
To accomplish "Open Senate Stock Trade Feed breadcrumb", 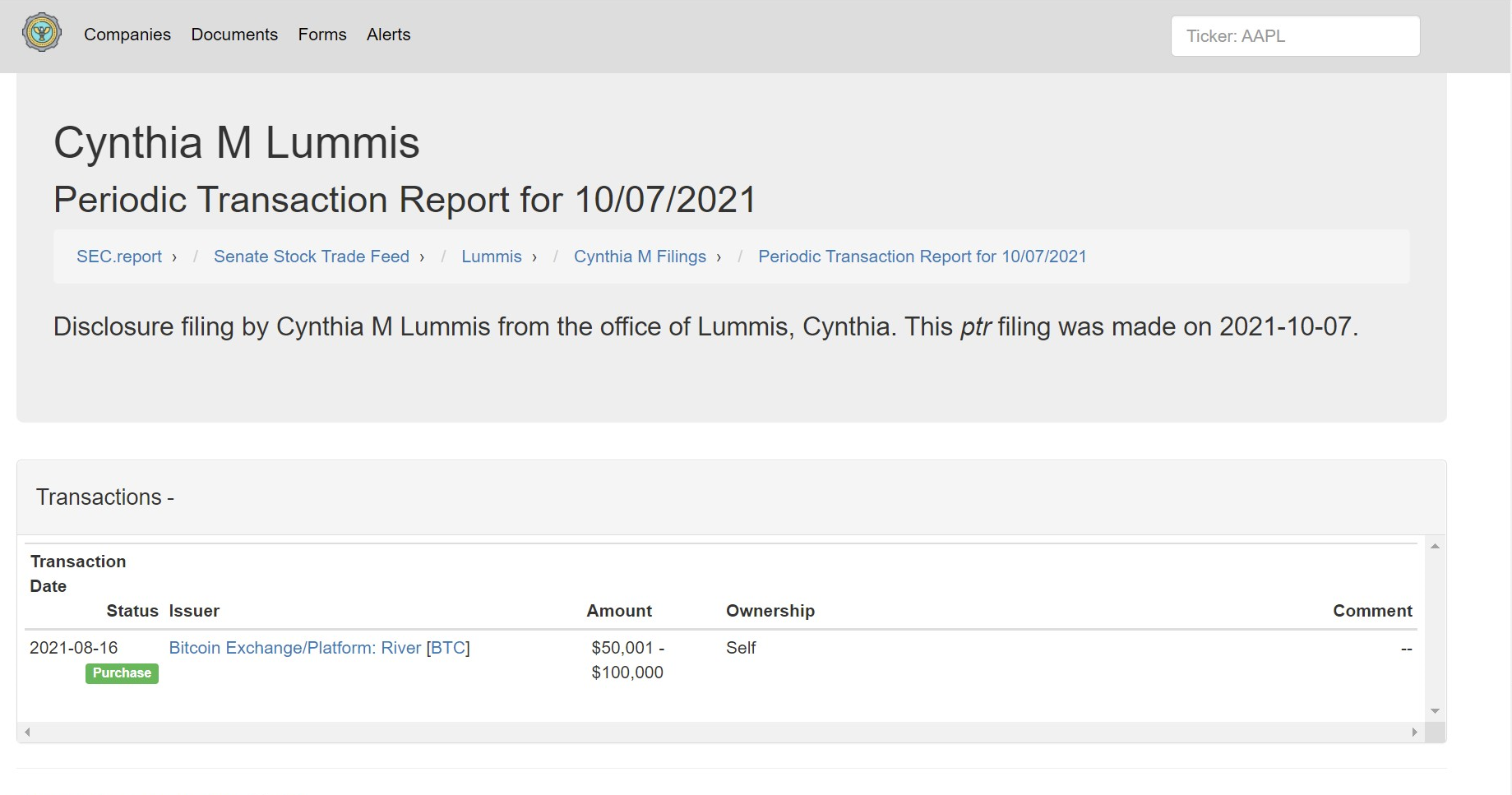I will tap(312, 257).
